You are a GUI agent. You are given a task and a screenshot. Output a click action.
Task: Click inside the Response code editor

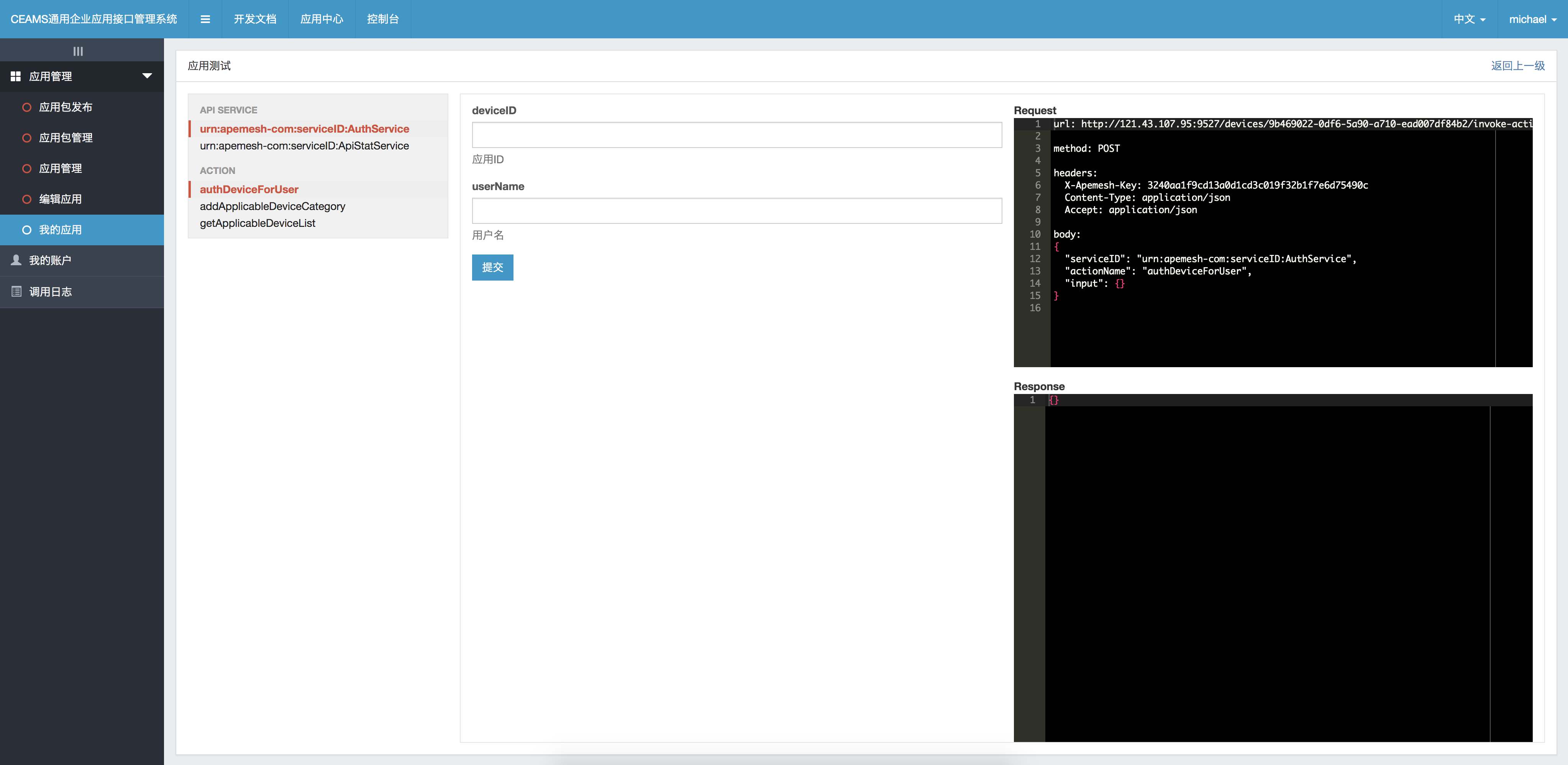point(1273,568)
